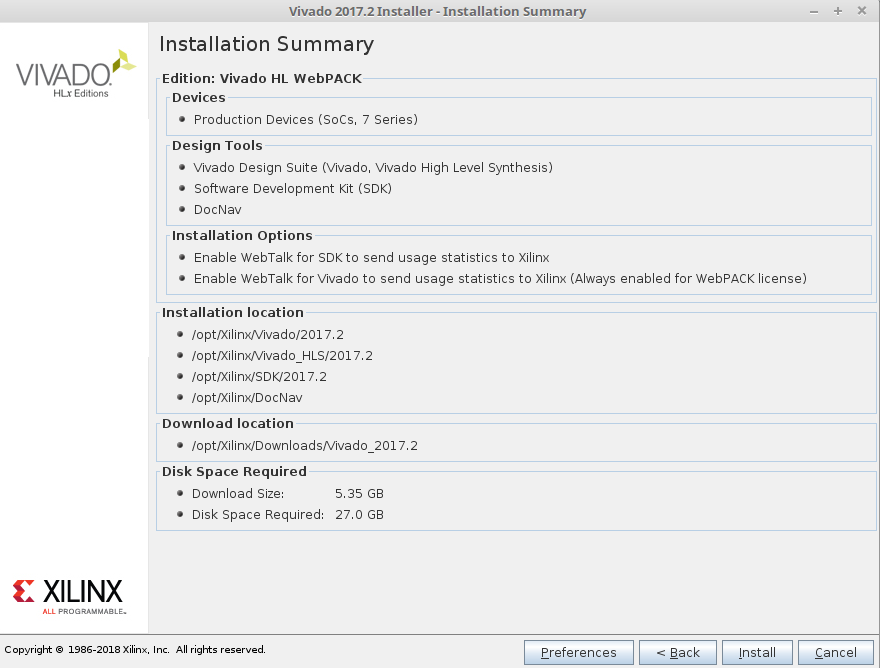Click the 'Design Tools' section label
This screenshot has height=668, width=880.
click(x=217, y=146)
